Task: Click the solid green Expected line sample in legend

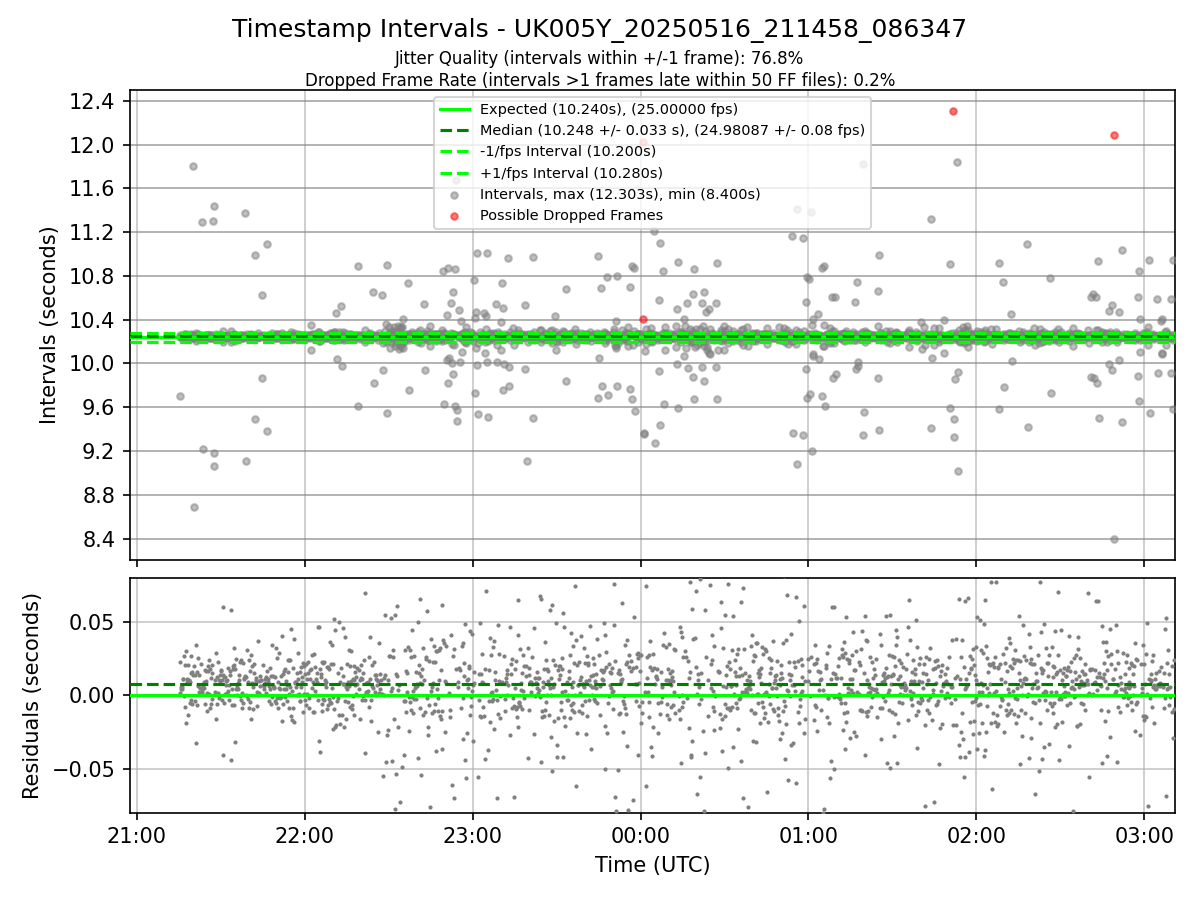Action: (455, 109)
